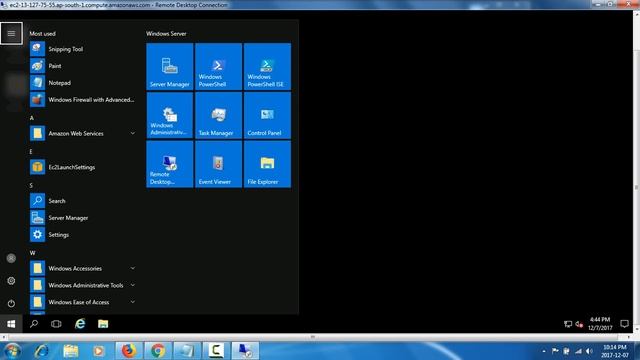Click the Task View icon on remote taskbar
Image resolution: width=640 pixels, height=360 pixels.
(56, 324)
